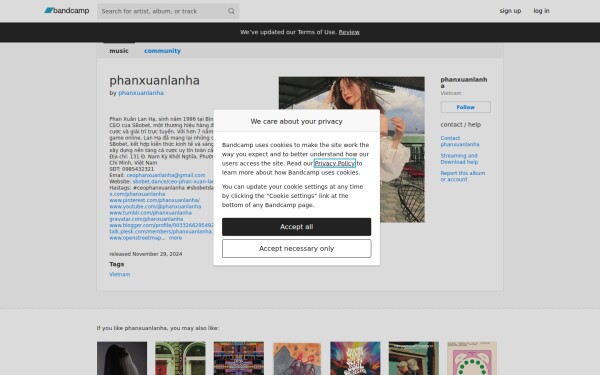
Task: Open the youtube.com/@phanxuanlanha link
Action: [x=155, y=206]
